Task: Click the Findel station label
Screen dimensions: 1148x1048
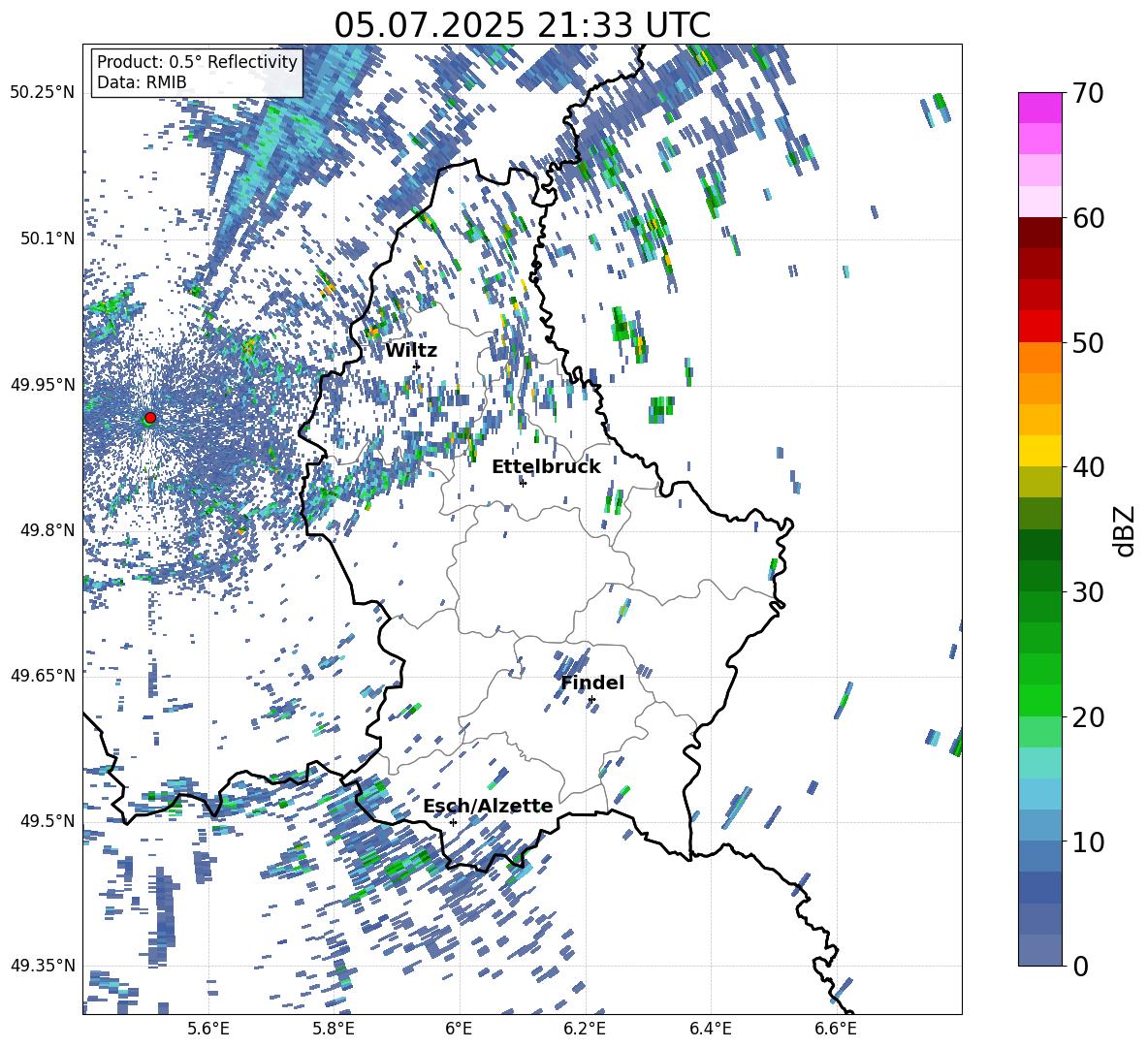Action: click(592, 683)
